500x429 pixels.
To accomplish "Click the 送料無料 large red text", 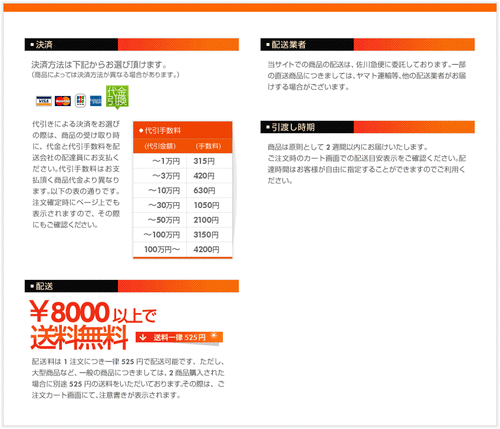I will point(79,337).
